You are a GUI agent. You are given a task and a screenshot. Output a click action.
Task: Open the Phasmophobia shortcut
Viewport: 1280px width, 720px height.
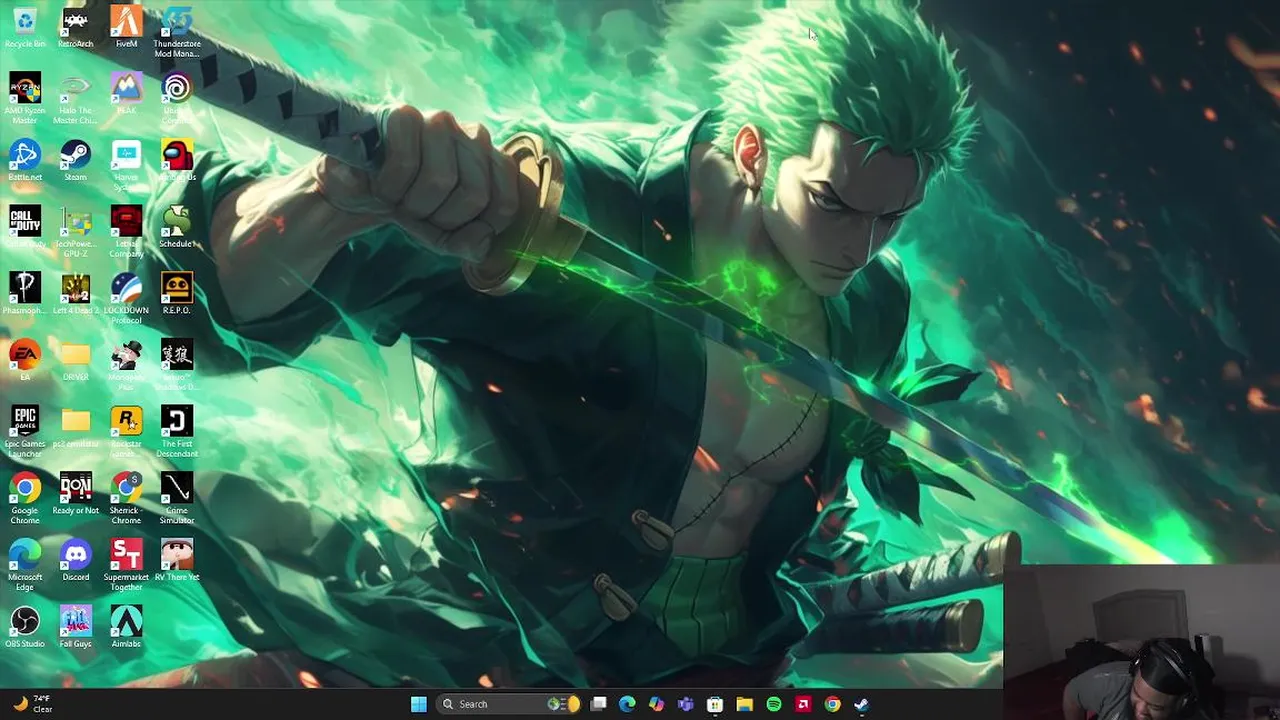(x=25, y=293)
